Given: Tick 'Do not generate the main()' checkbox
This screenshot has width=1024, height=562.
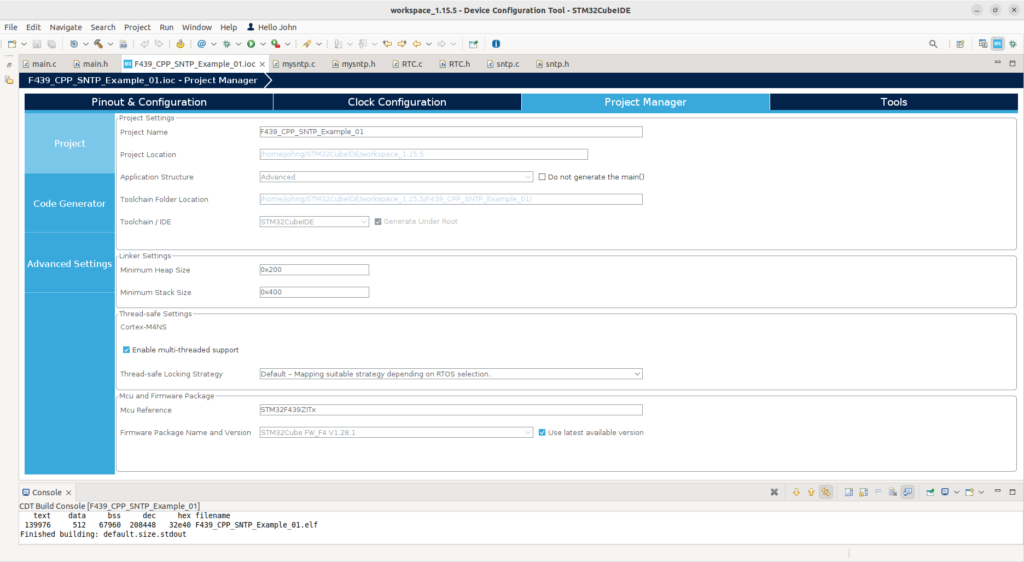Looking at the screenshot, I should pos(541,177).
